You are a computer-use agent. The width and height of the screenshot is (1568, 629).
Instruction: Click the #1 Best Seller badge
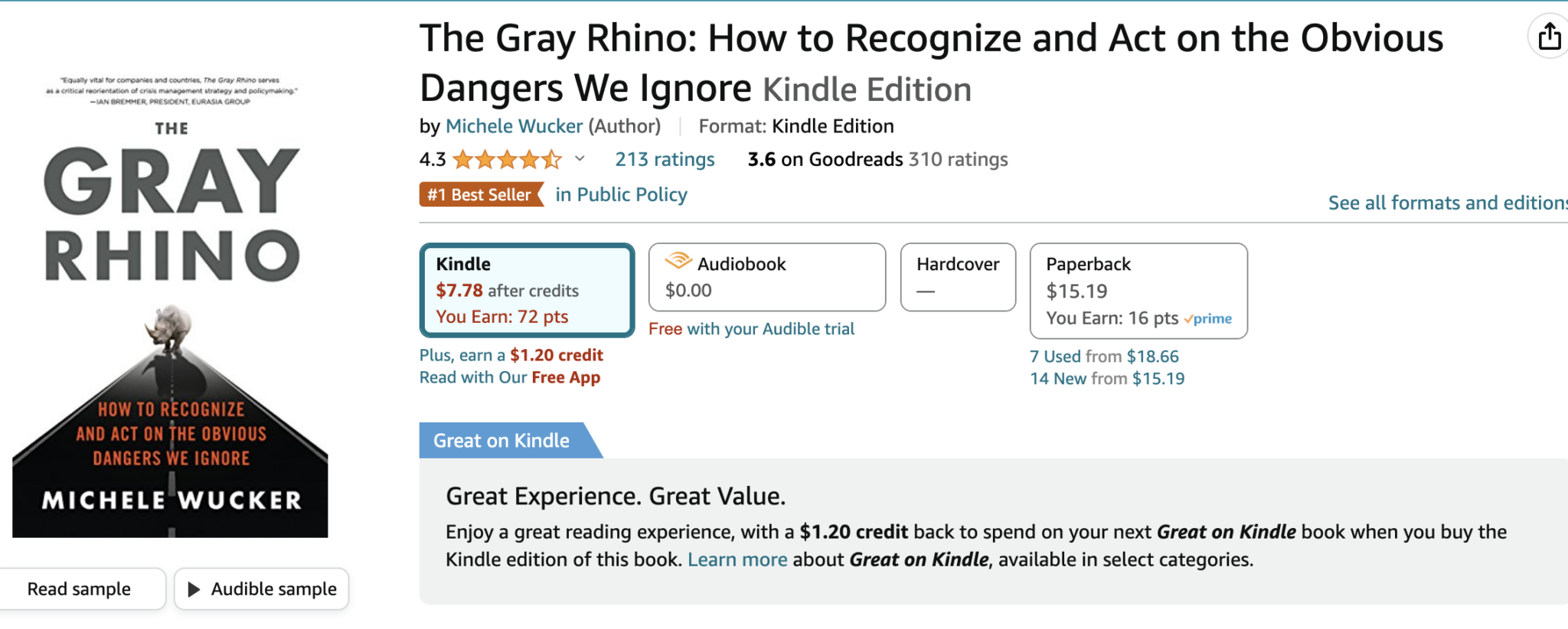(x=481, y=194)
